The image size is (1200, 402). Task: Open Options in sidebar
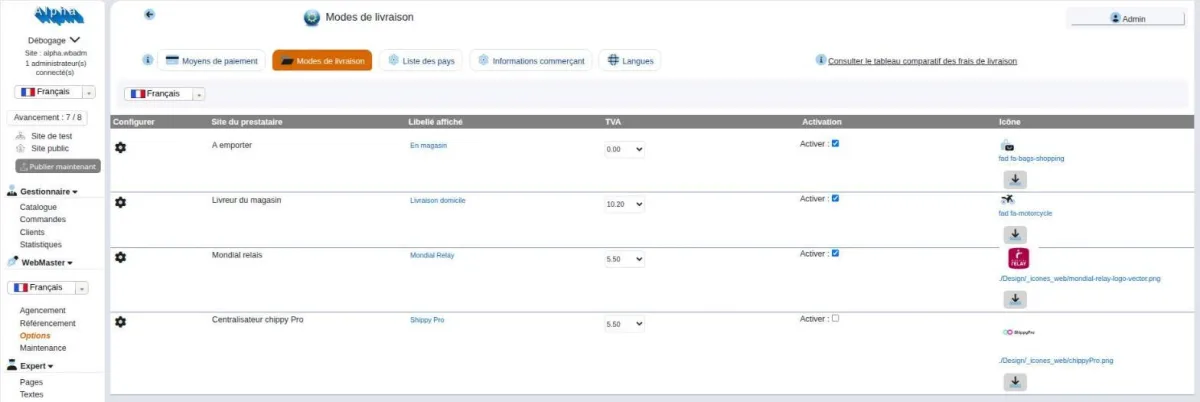pos(35,335)
